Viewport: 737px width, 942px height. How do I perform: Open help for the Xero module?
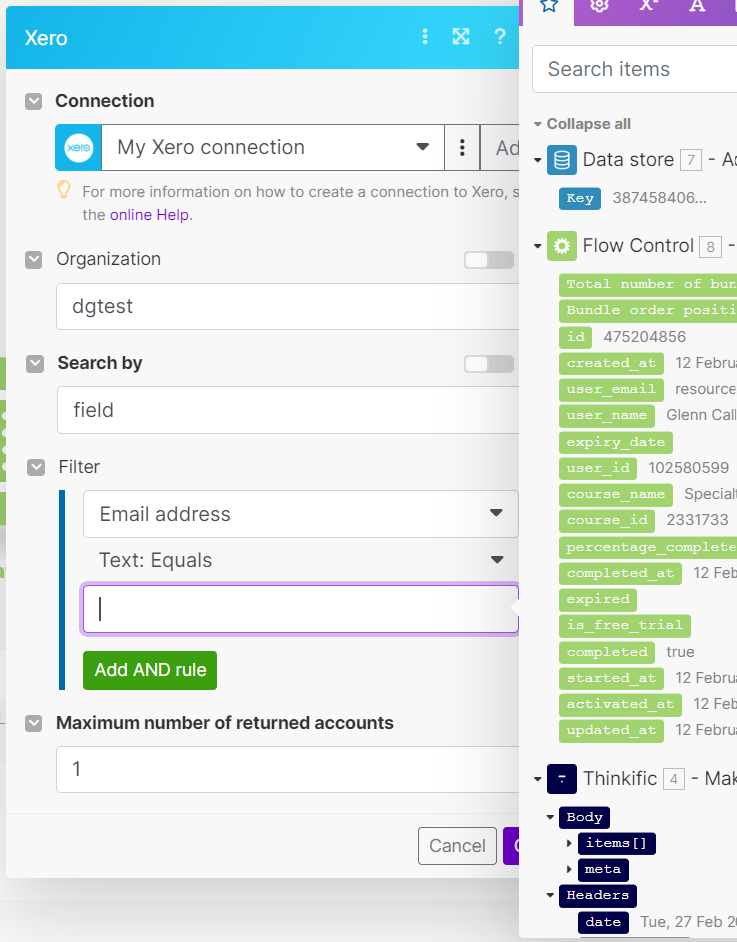point(500,37)
